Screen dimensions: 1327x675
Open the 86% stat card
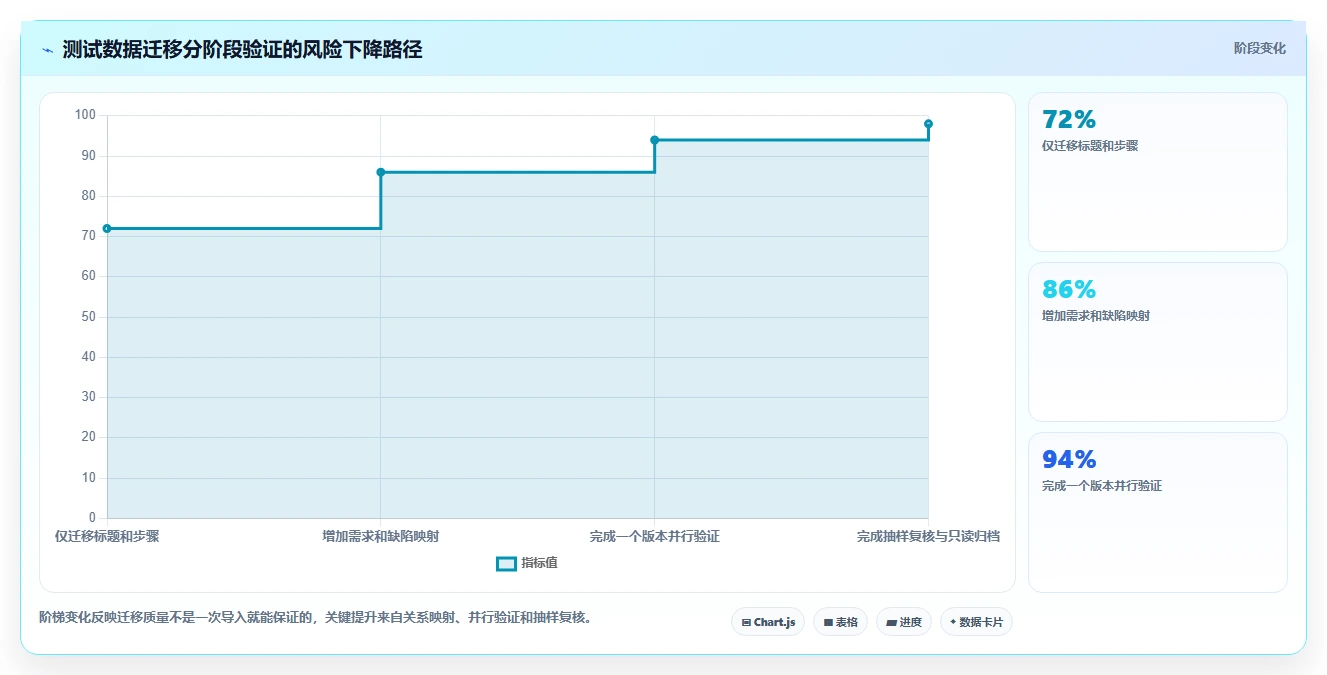point(1157,342)
